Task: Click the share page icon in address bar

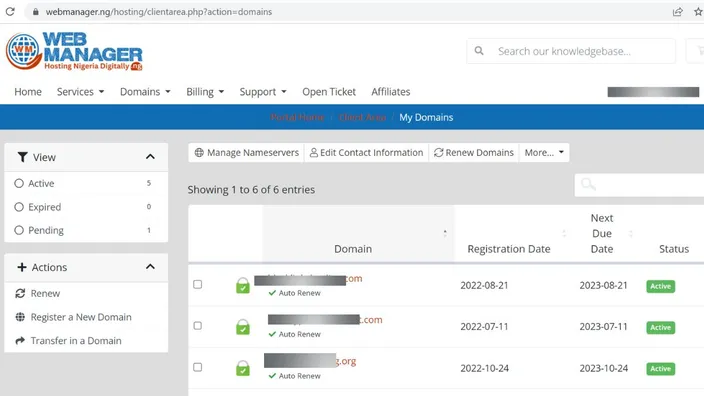Action: [x=678, y=12]
